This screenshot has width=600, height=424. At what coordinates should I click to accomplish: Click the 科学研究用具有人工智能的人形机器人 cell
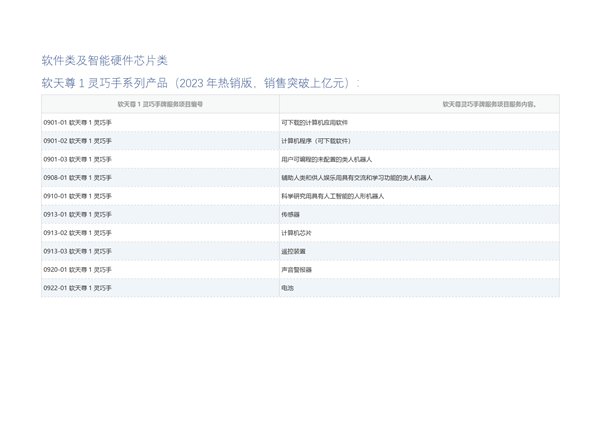pyautogui.click(x=333, y=196)
